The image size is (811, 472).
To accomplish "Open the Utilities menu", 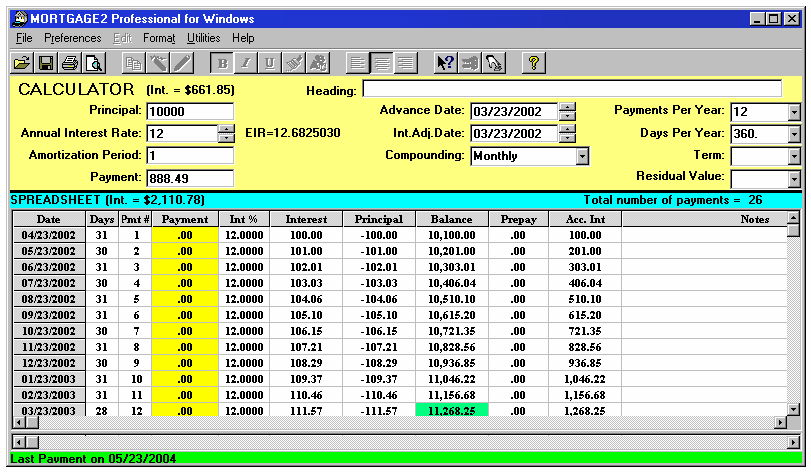I will coord(204,38).
